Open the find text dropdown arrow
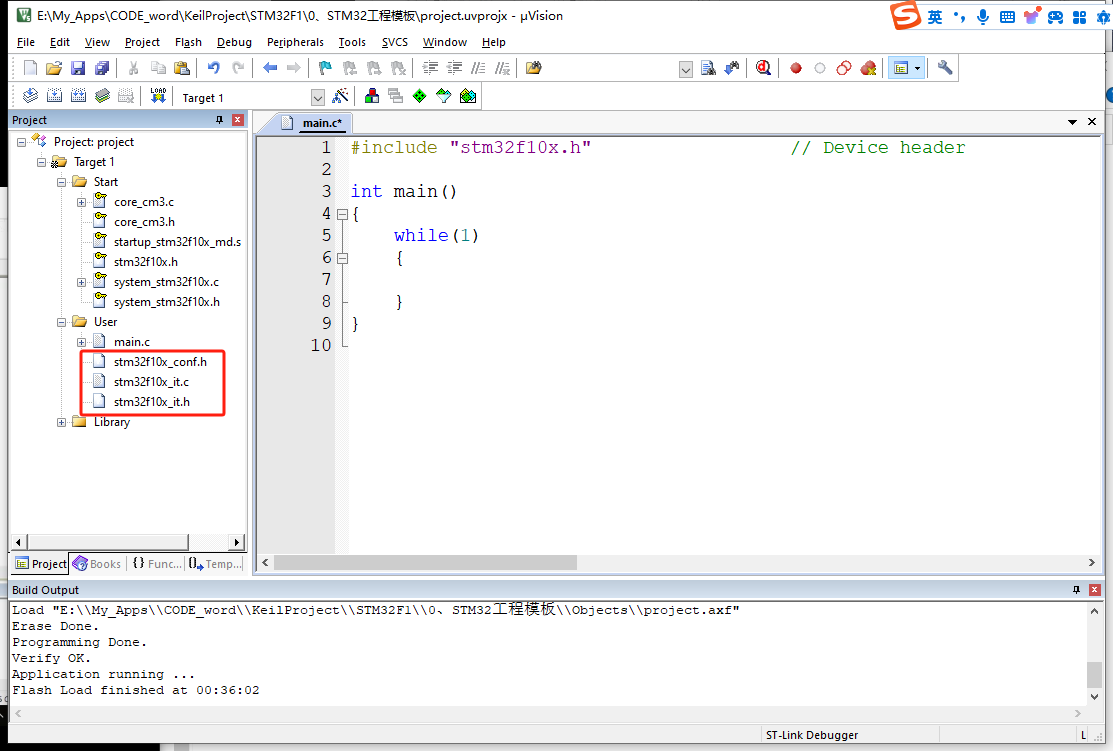Image resolution: width=1113 pixels, height=751 pixels. pos(686,70)
